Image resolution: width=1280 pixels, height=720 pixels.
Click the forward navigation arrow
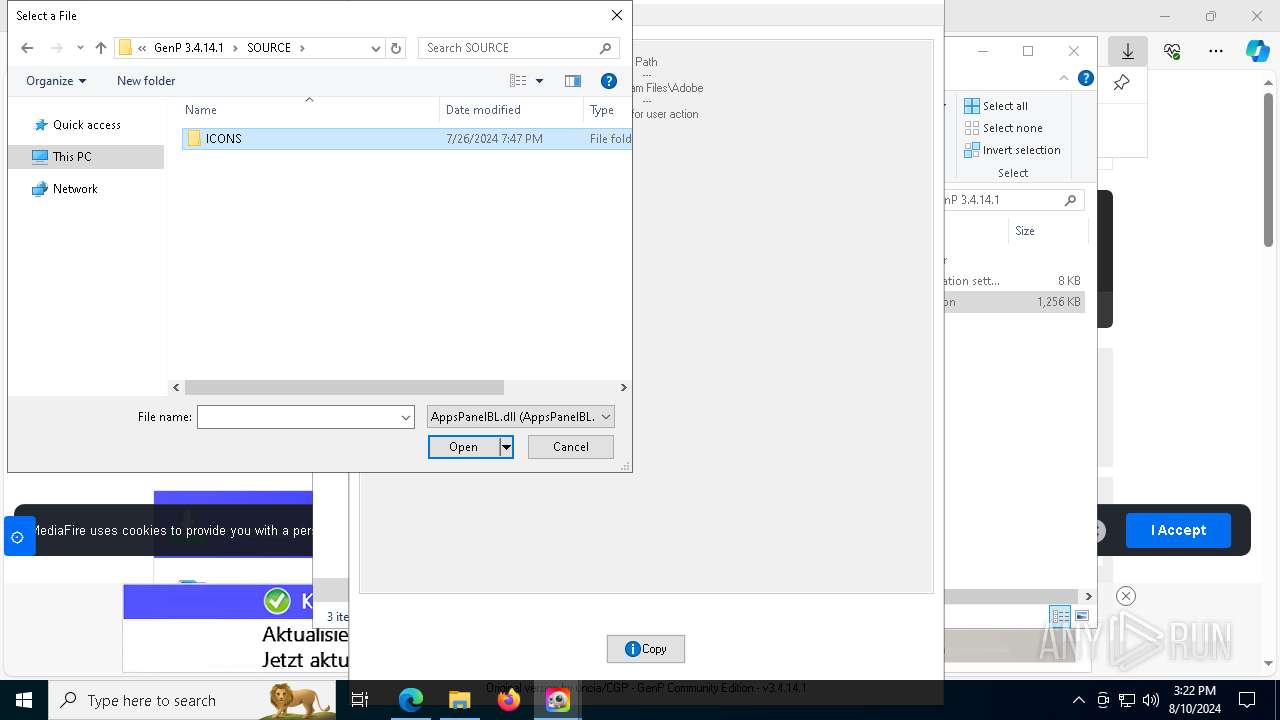pos(56,48)
